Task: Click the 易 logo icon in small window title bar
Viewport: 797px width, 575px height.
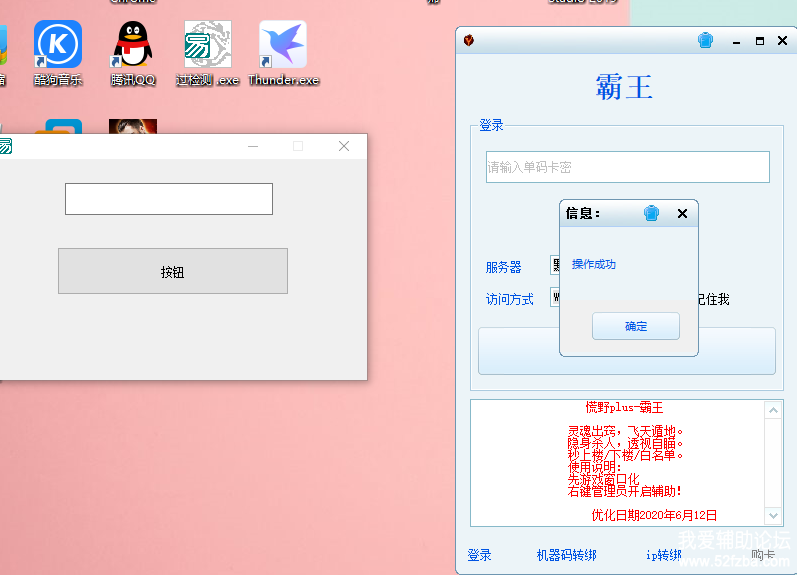Action: 5,146
